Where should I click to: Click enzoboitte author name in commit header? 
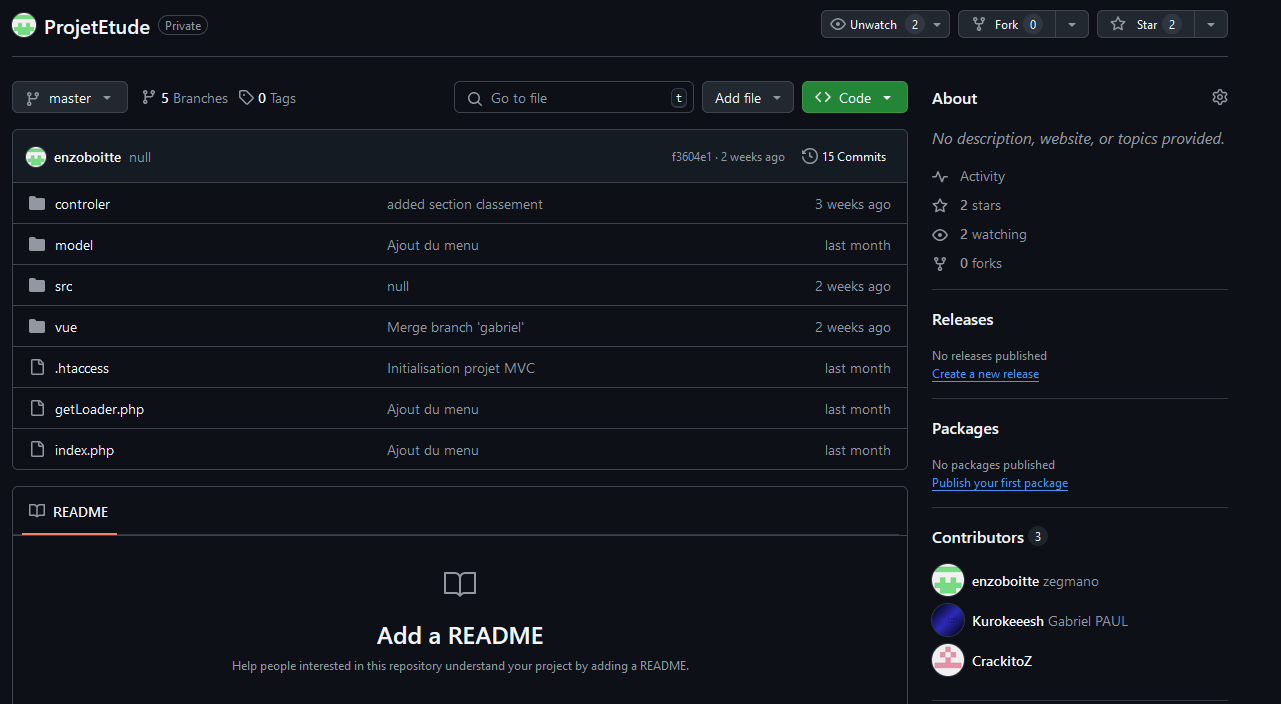coord(87,157)
